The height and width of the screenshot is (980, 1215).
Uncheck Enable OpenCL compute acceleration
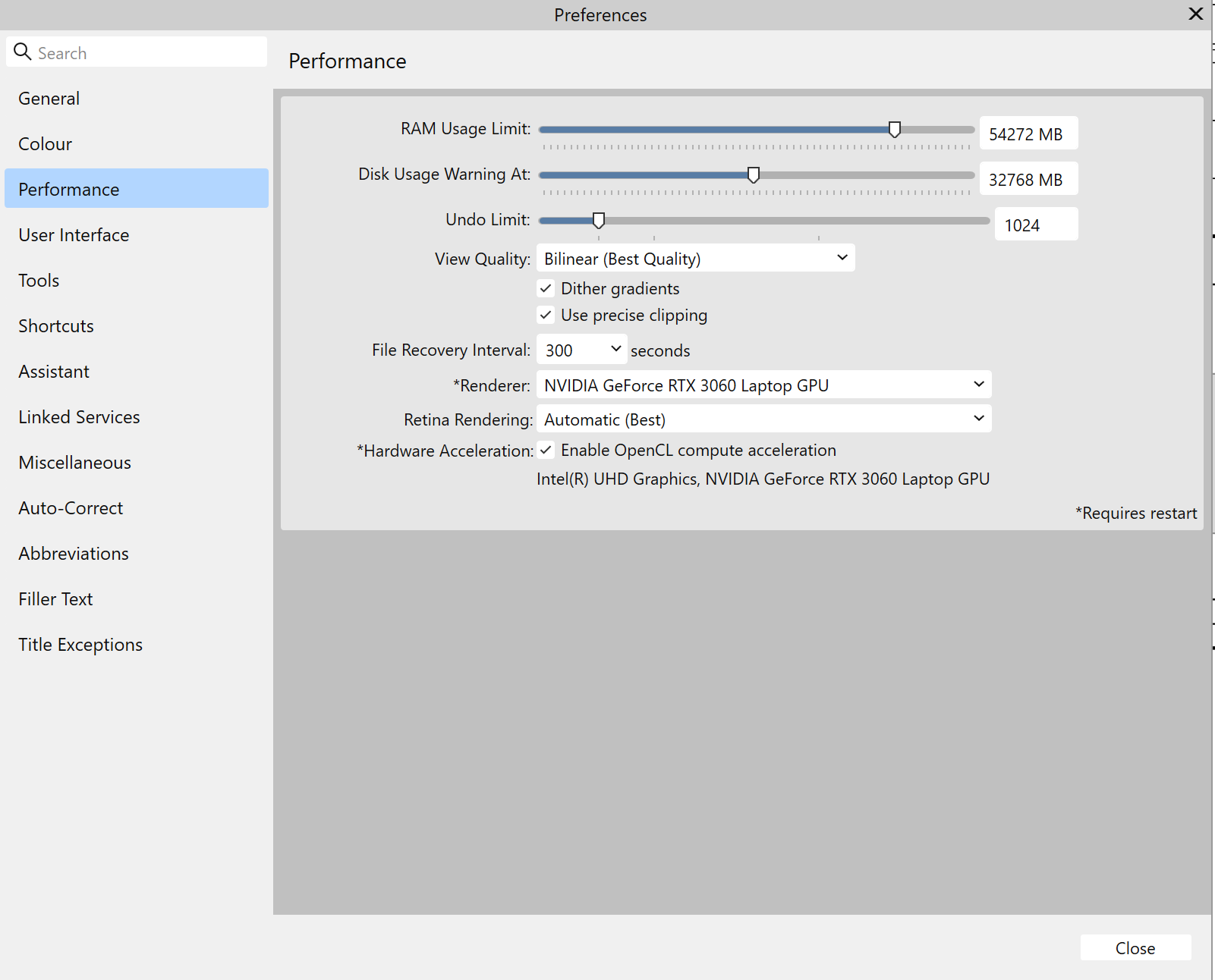click(546, 450)
